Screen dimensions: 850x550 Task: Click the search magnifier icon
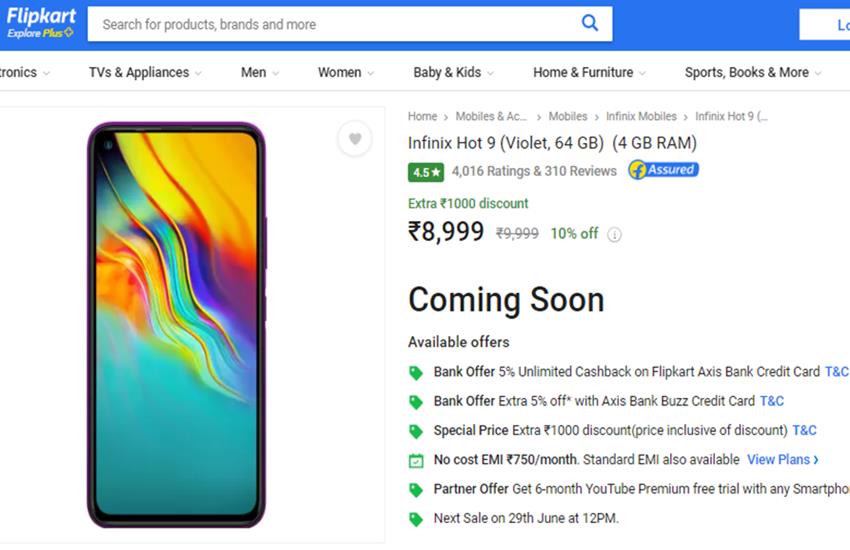pyautogui.click(x=590, y=23)
